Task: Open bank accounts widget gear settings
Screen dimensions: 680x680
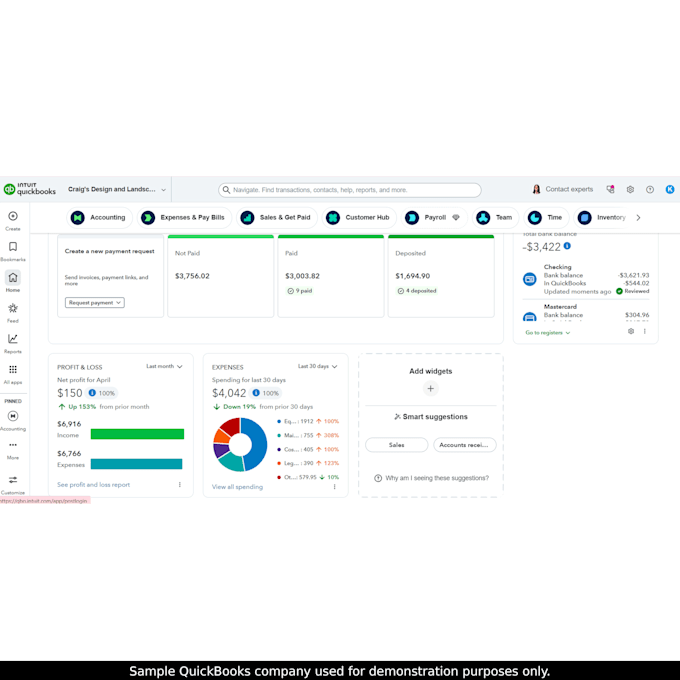Action: pyautogui.click(x=631, y=331)
